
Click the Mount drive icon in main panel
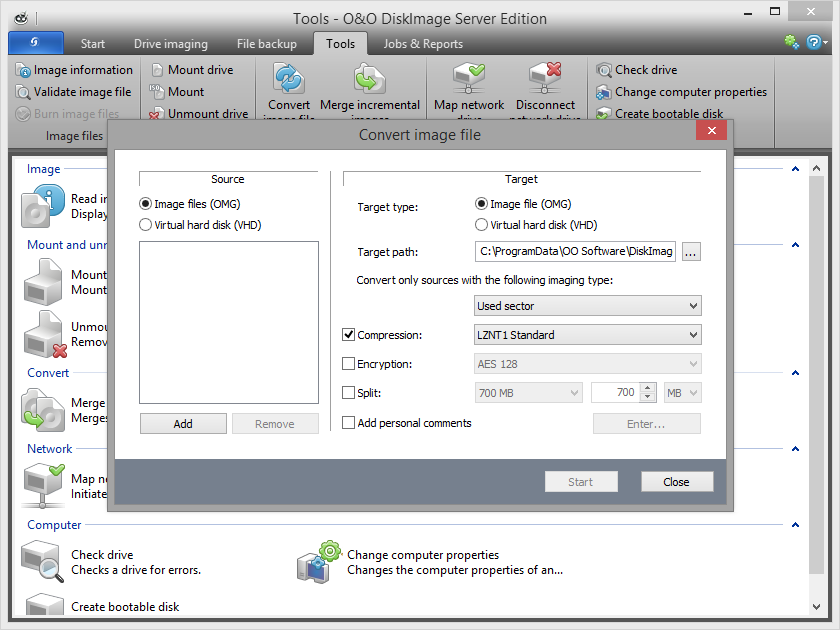click(x=43, y=282)
